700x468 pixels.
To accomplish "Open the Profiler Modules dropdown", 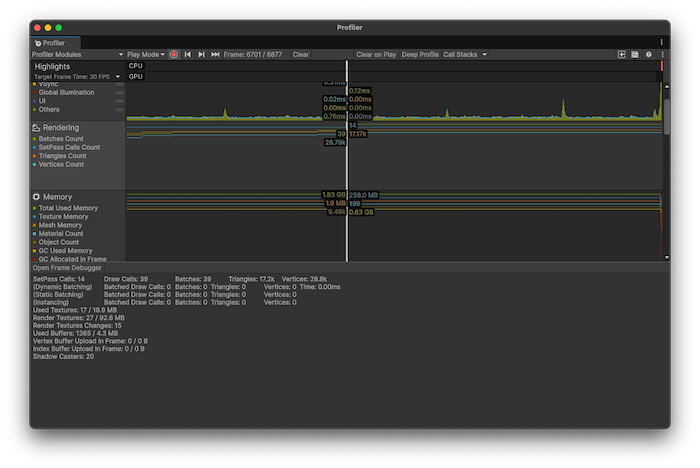I will click(77, 54).
